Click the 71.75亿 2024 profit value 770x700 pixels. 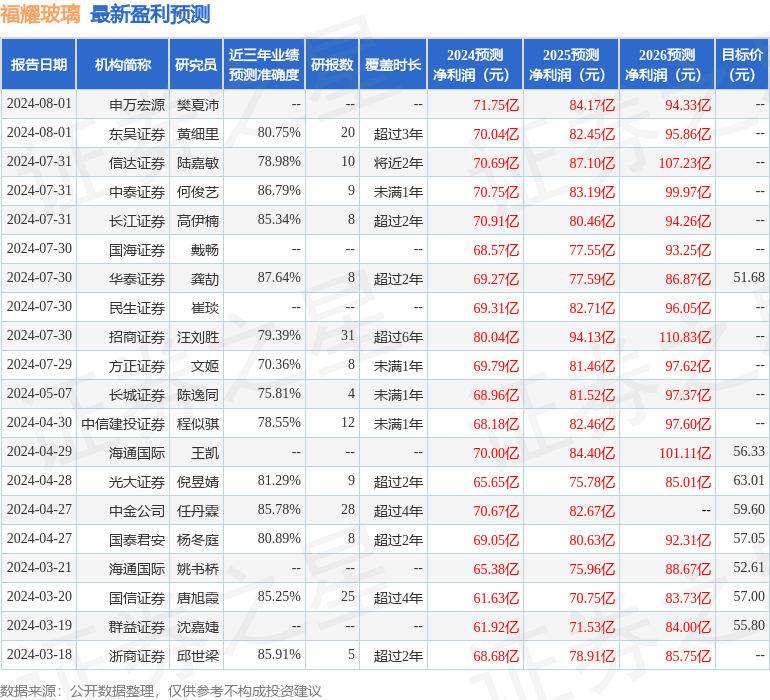pos(496,105)
